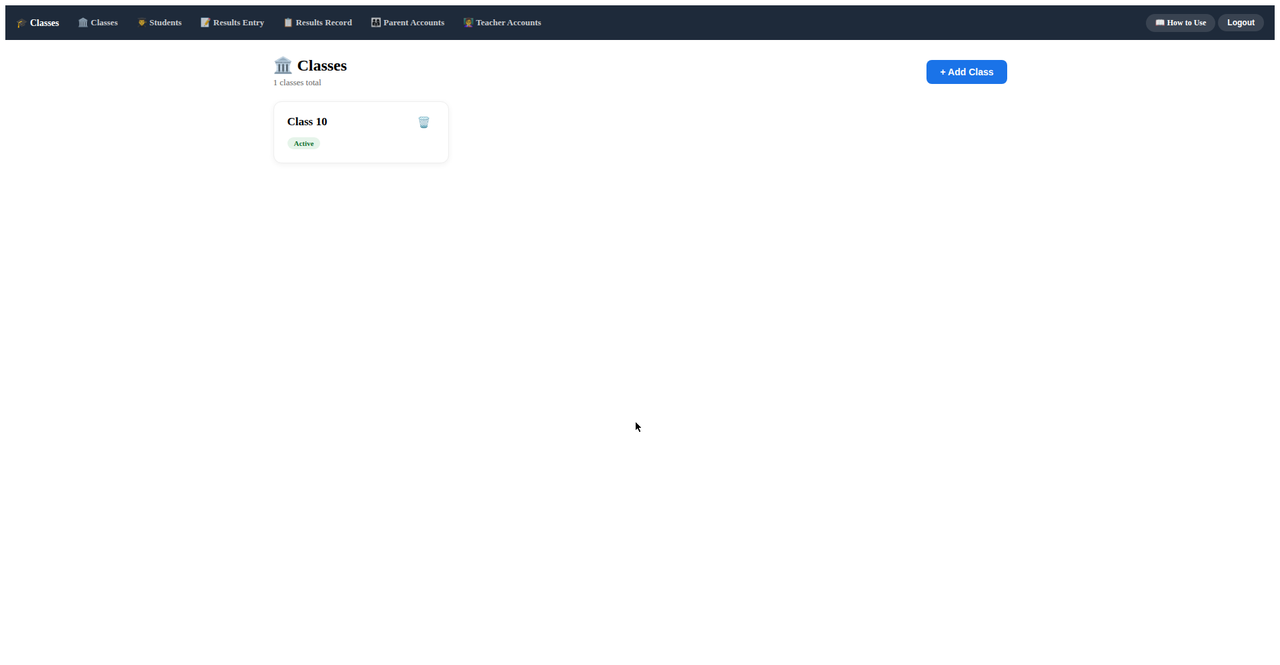This screenshot has height=665, width=1280.
Task: Open the Students page
Action: [159, 22]
